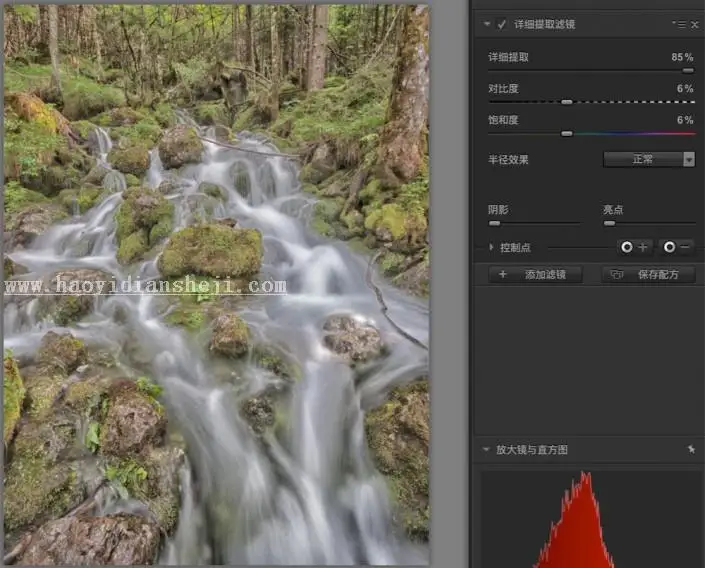Add a positive control point
This screenshot has width=705, height=568.
pos(634,247)
